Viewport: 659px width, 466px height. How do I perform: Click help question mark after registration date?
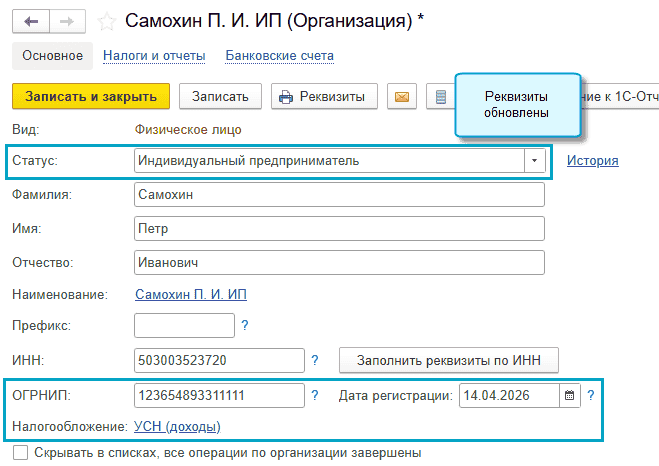(591, 395)
